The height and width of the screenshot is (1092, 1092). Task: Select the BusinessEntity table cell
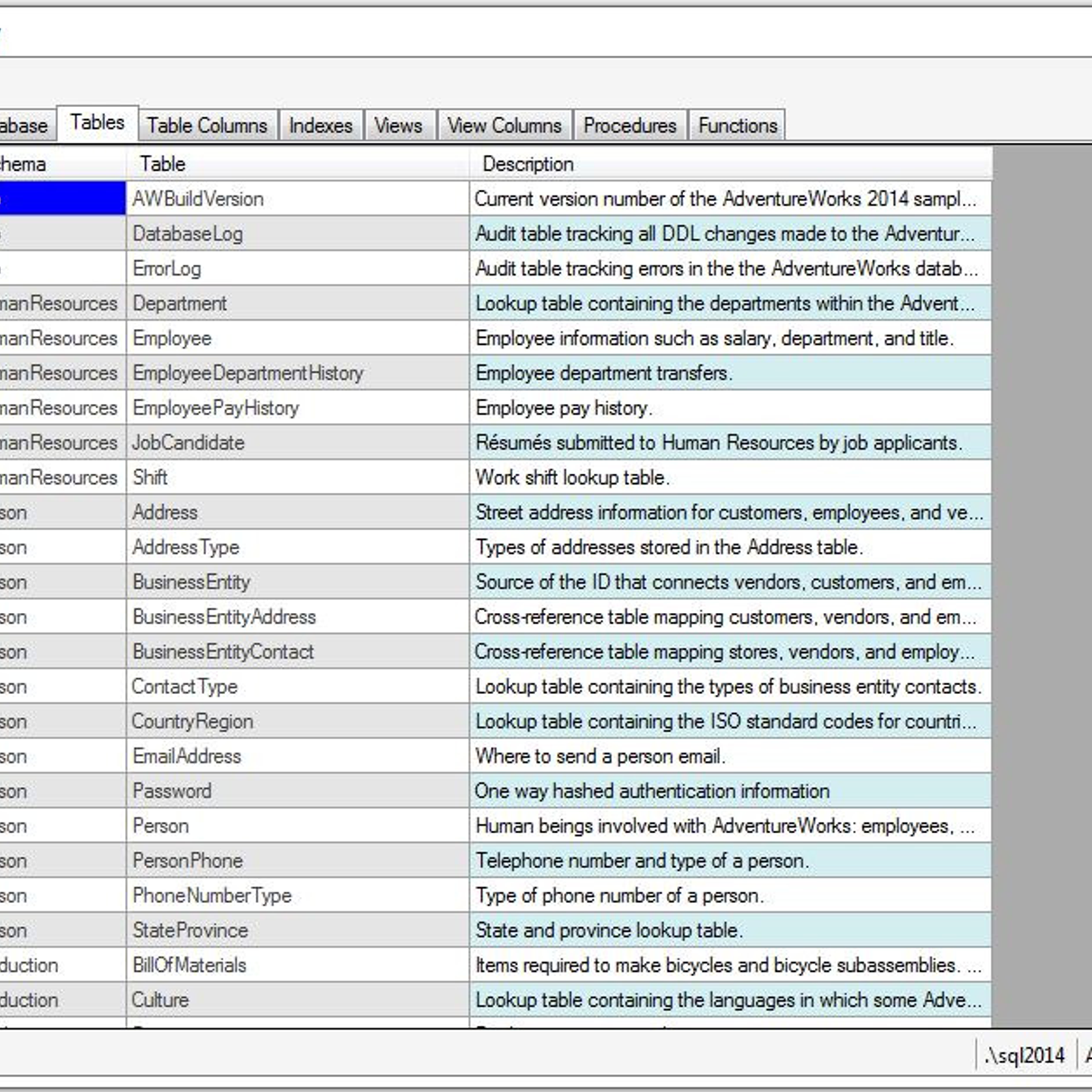(298, 581)
